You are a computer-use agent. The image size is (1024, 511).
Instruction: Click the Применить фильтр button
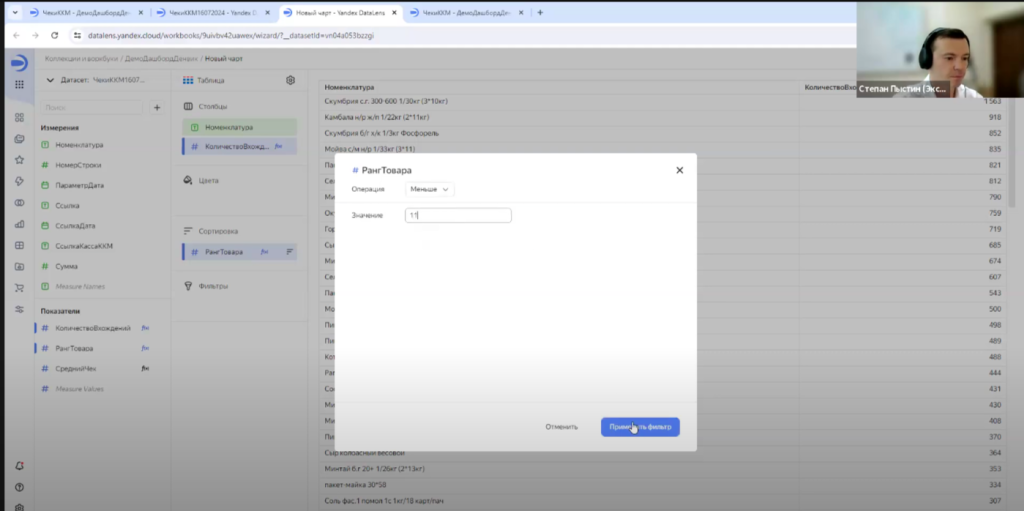point(640,427)
